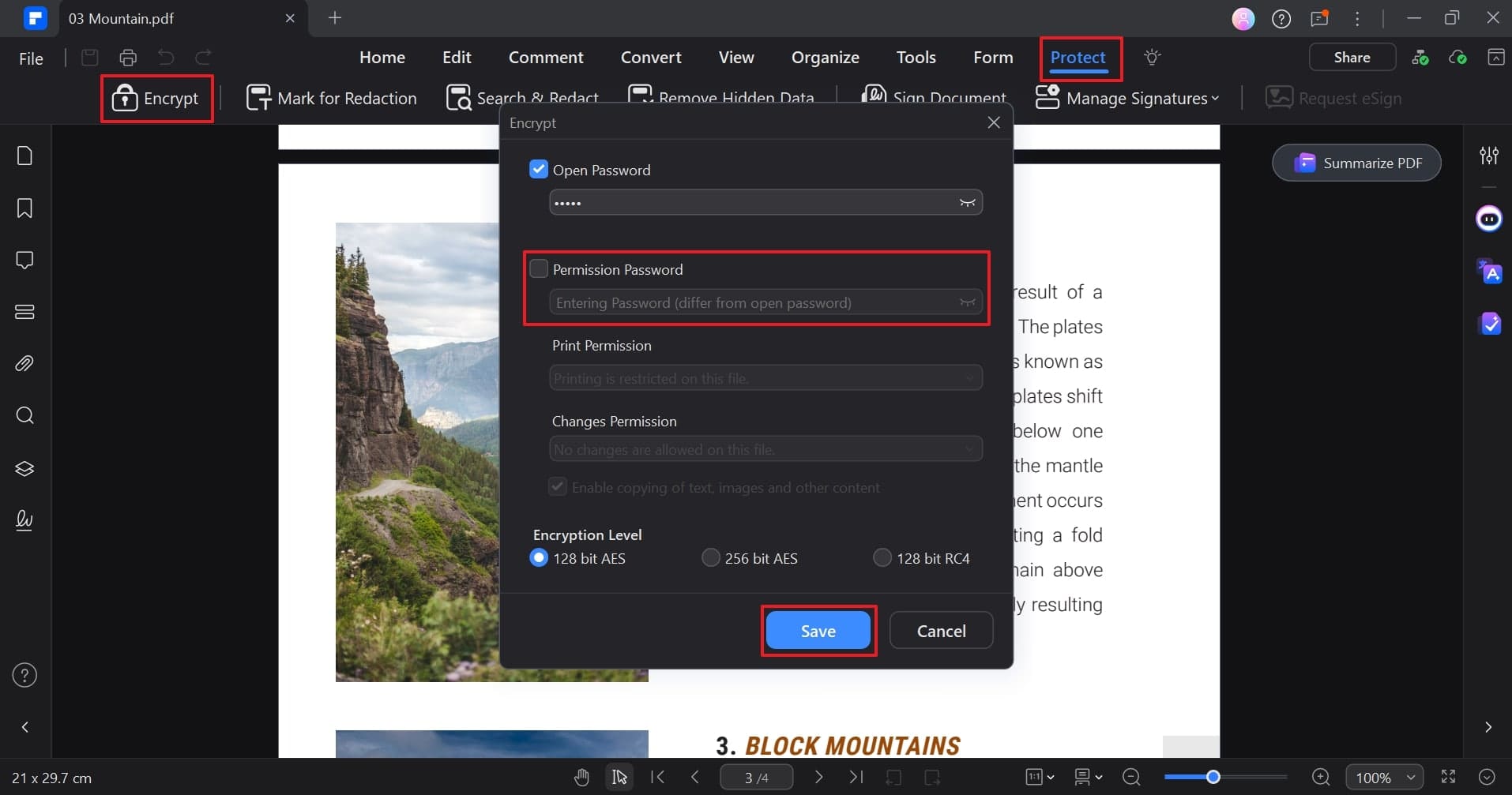Image resolution: width=1512 pixels, height=795 pixels.
Task: Click the Save button in Encrypt dialog
Action: pyautogui.click(x=818, y=631)
